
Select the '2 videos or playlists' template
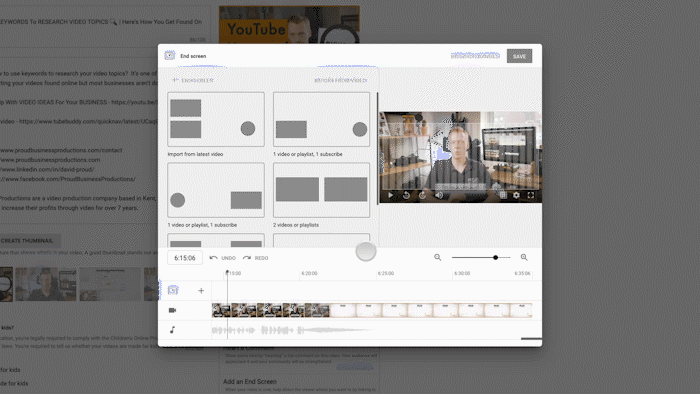321,190
